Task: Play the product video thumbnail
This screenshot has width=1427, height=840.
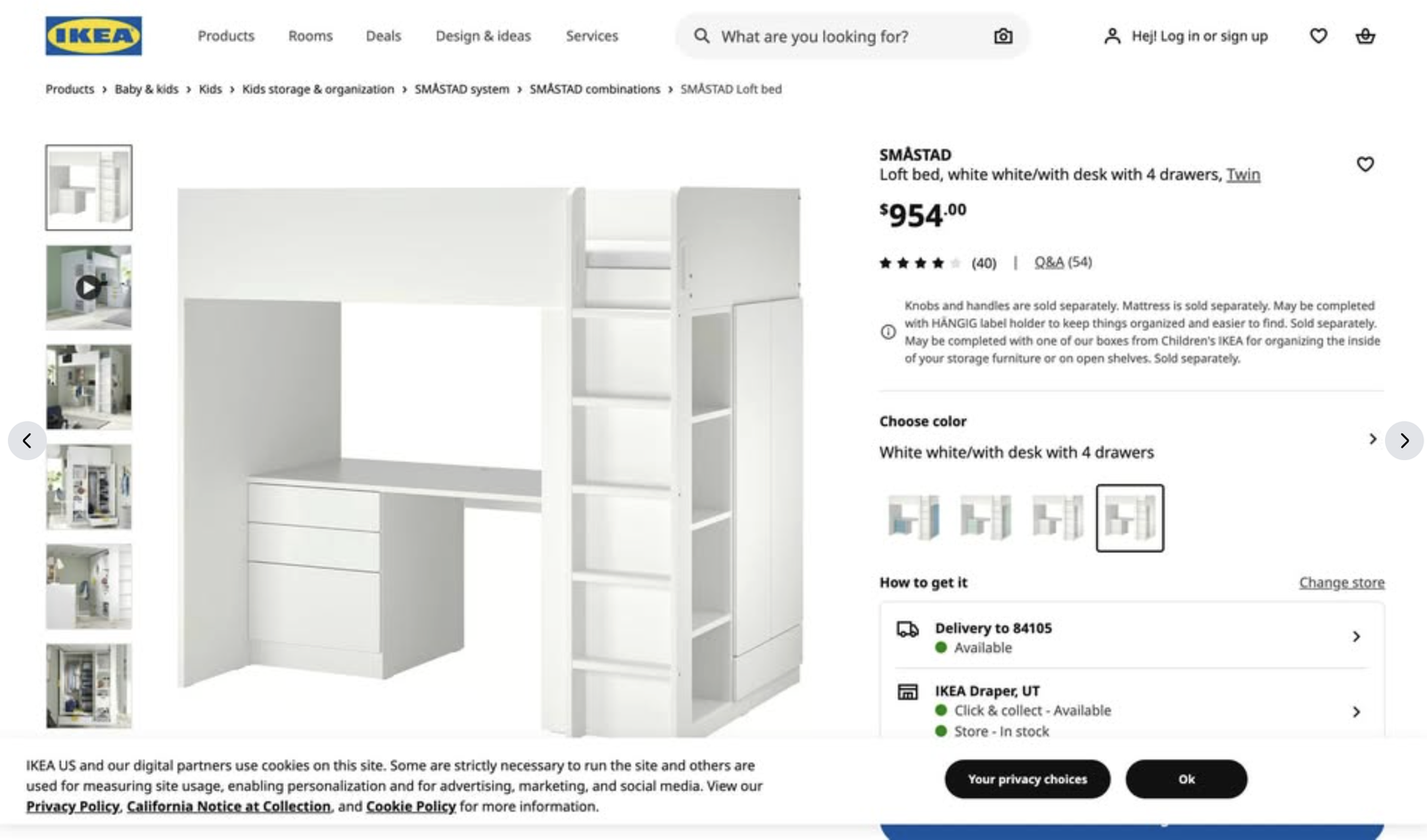Action: tap(88, 287)
